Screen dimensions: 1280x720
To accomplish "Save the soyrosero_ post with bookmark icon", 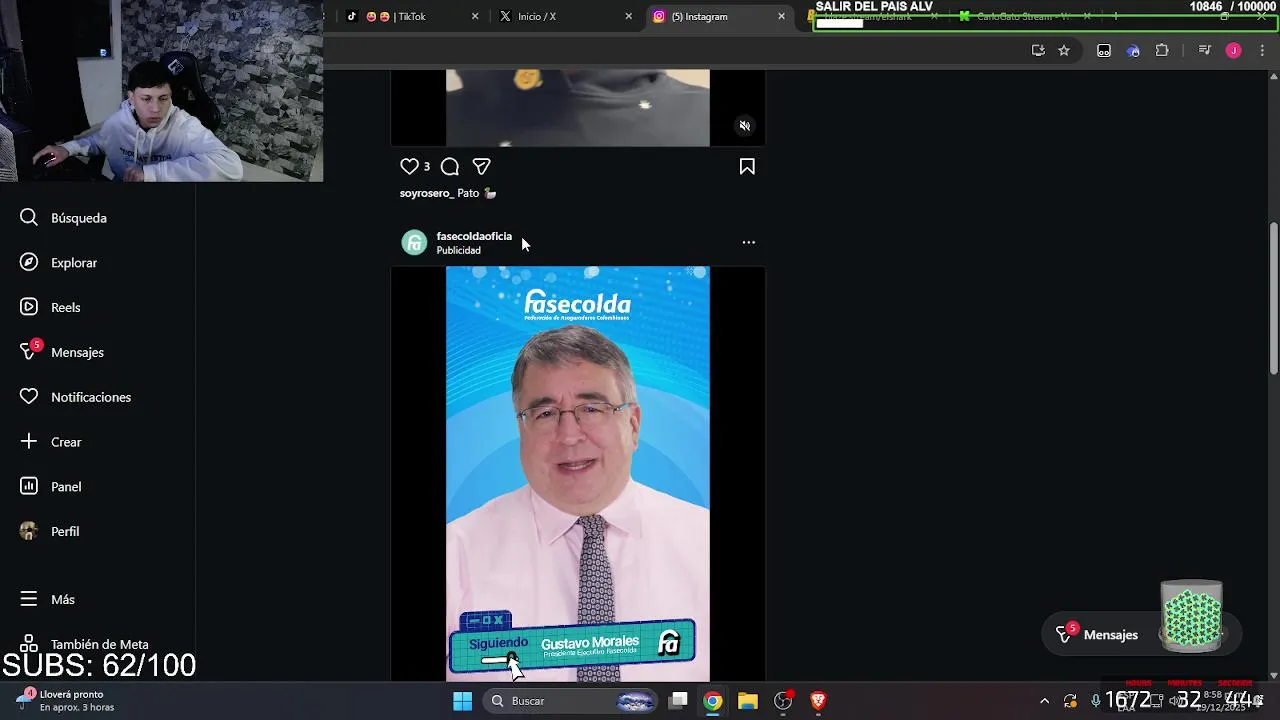I will 747,167.
